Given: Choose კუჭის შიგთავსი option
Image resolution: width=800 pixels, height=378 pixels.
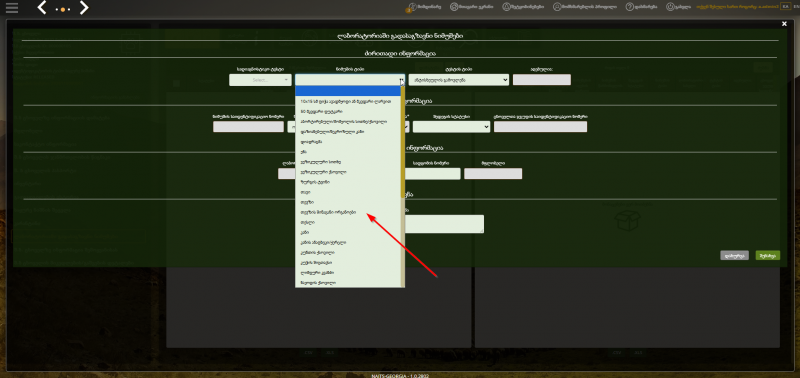Looking at the screenshot, I should 348,263.
